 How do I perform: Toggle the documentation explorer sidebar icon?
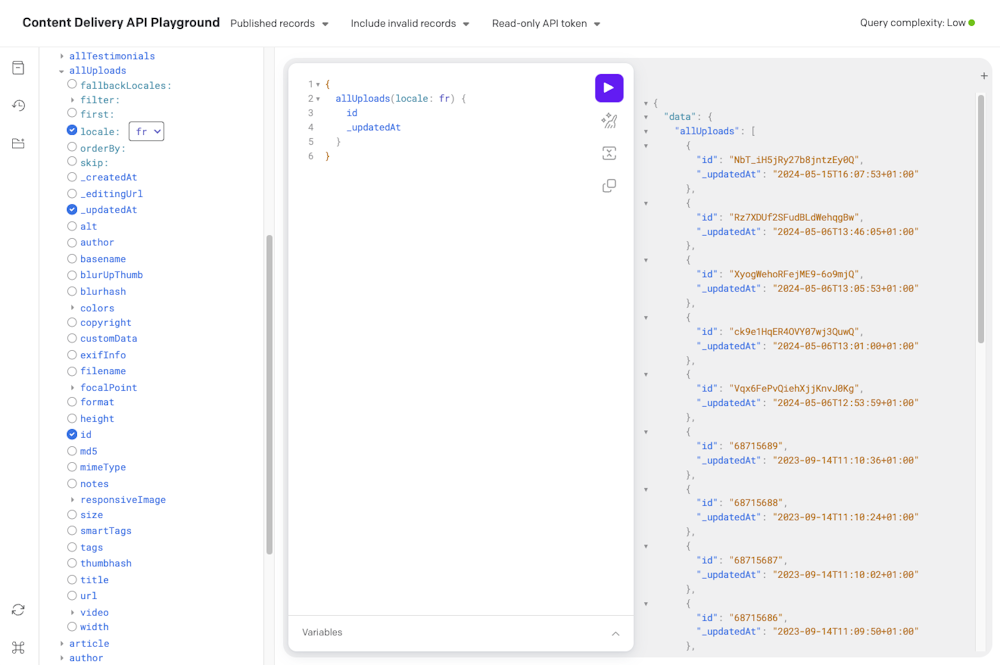point(18,68)
